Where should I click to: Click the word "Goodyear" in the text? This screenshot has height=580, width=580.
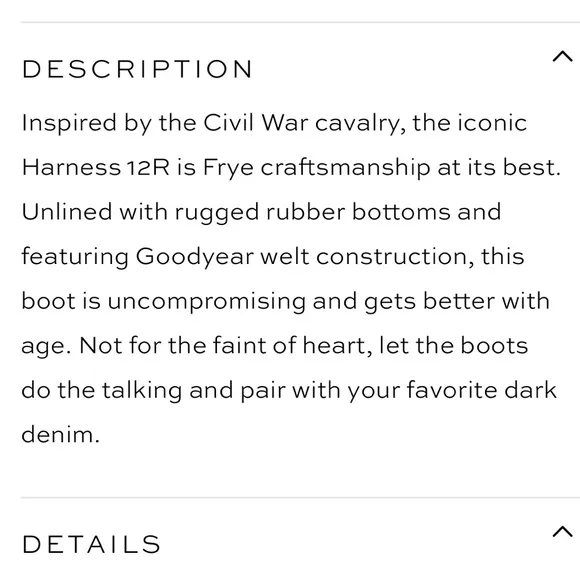(195, 257)
